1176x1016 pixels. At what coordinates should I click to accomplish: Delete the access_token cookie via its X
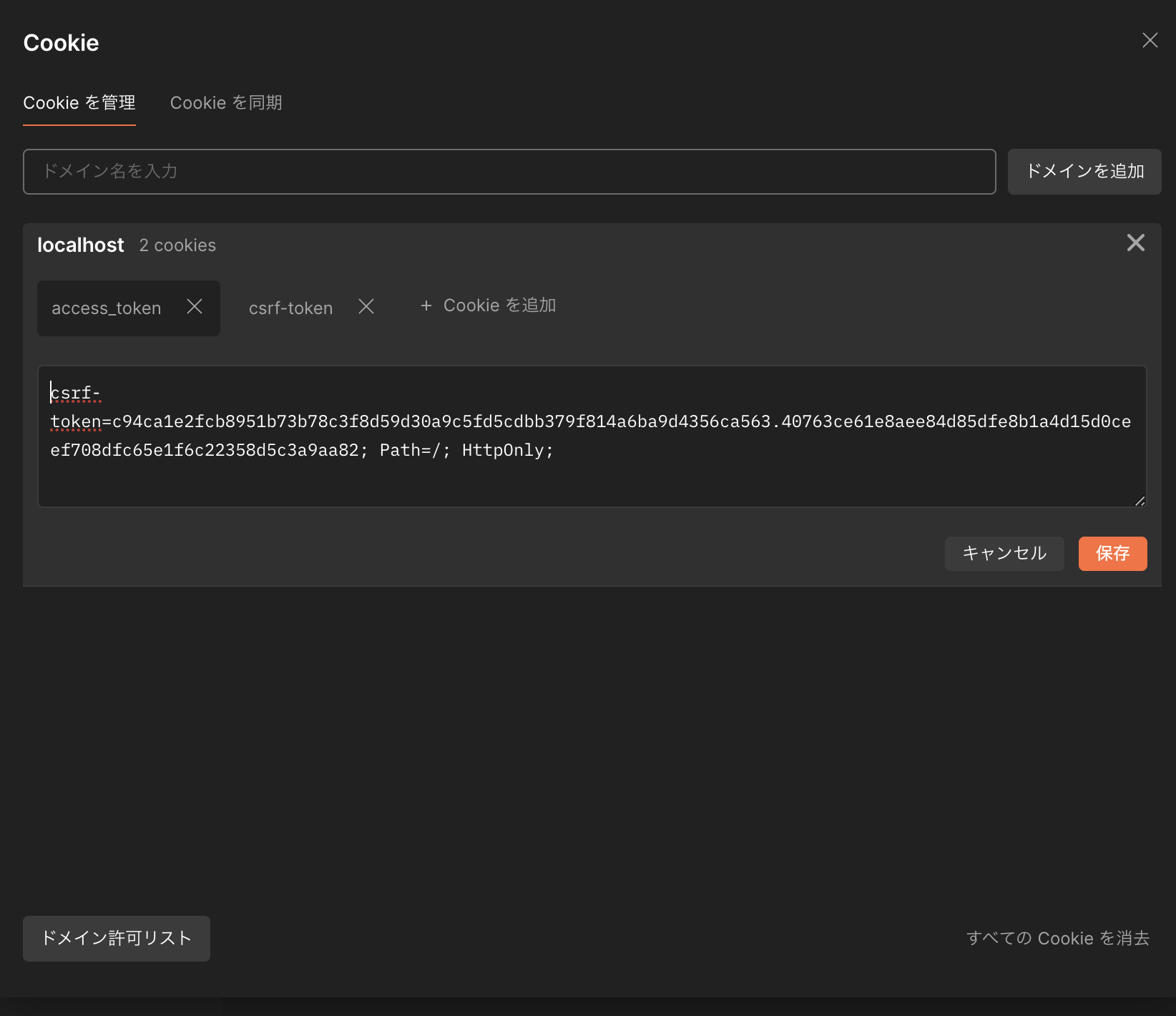(x=195, y=306)
